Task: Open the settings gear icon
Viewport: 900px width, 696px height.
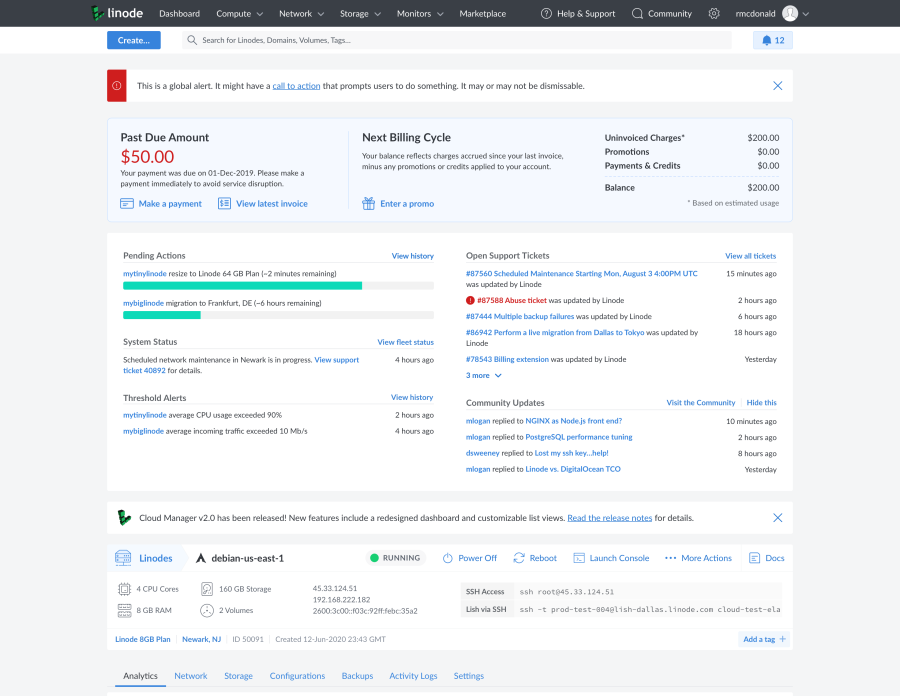Action: point(713,13)
